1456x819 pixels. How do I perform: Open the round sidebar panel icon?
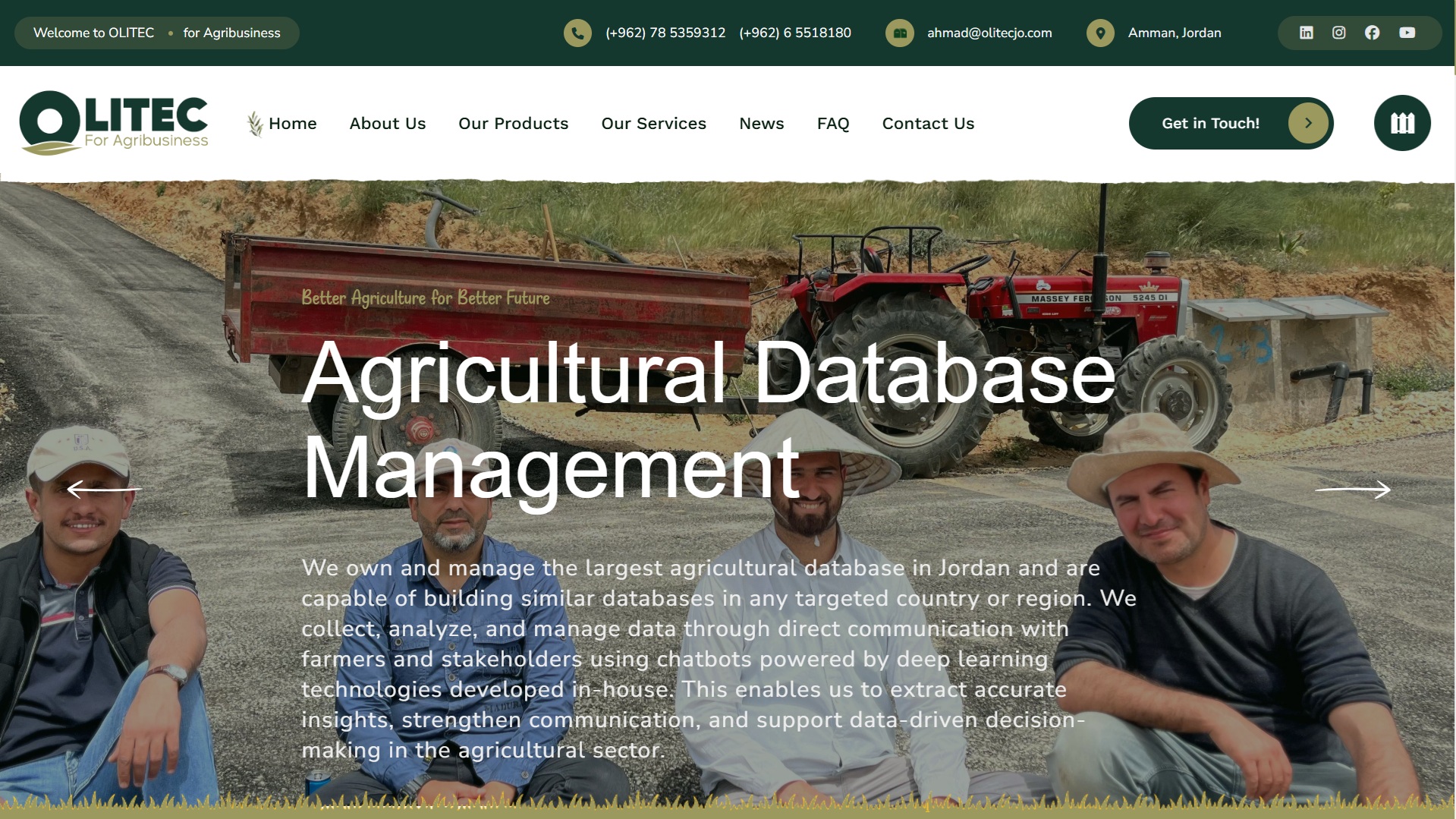(x=1401, y=123)
